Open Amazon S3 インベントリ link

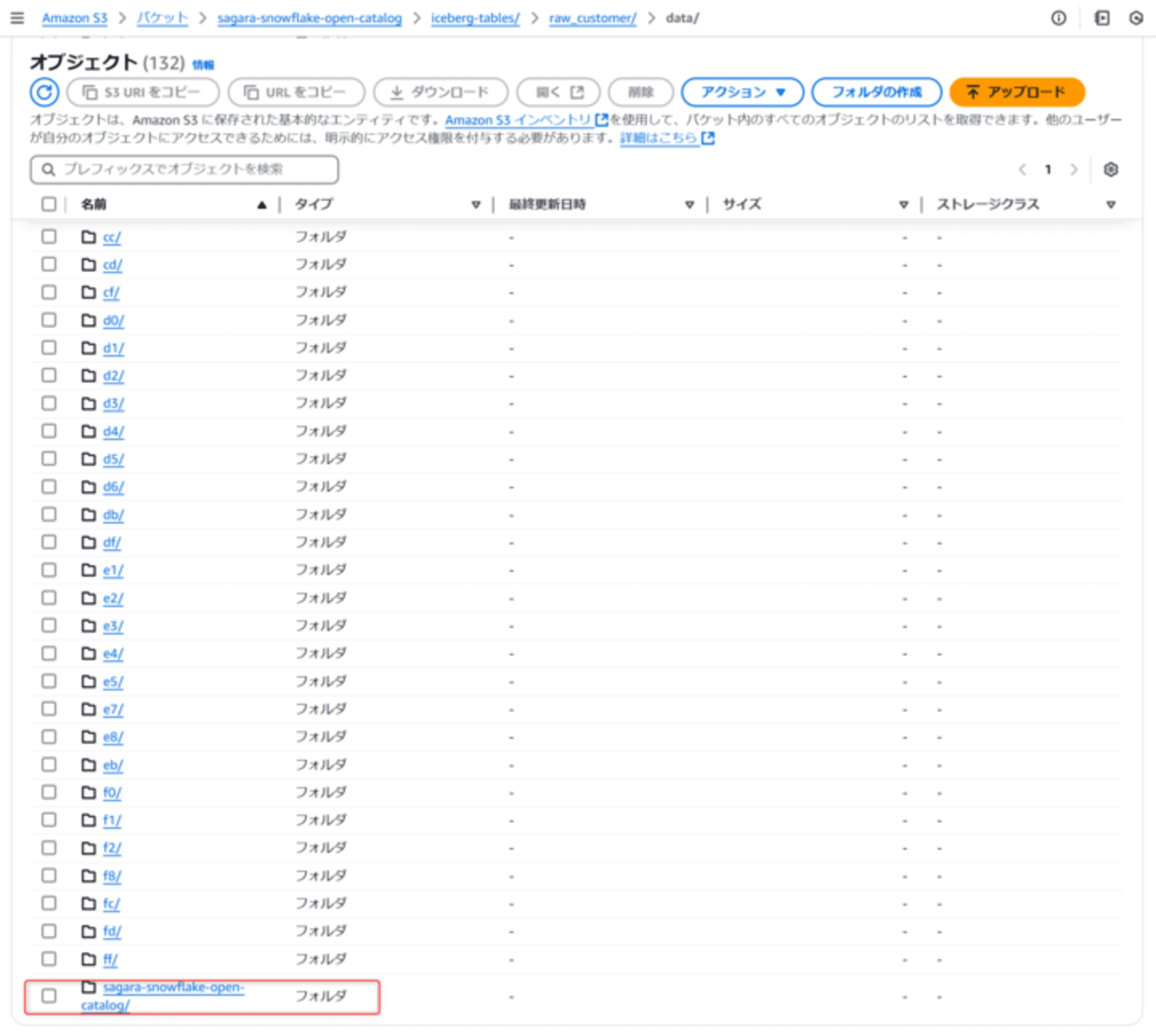point(526,120)
